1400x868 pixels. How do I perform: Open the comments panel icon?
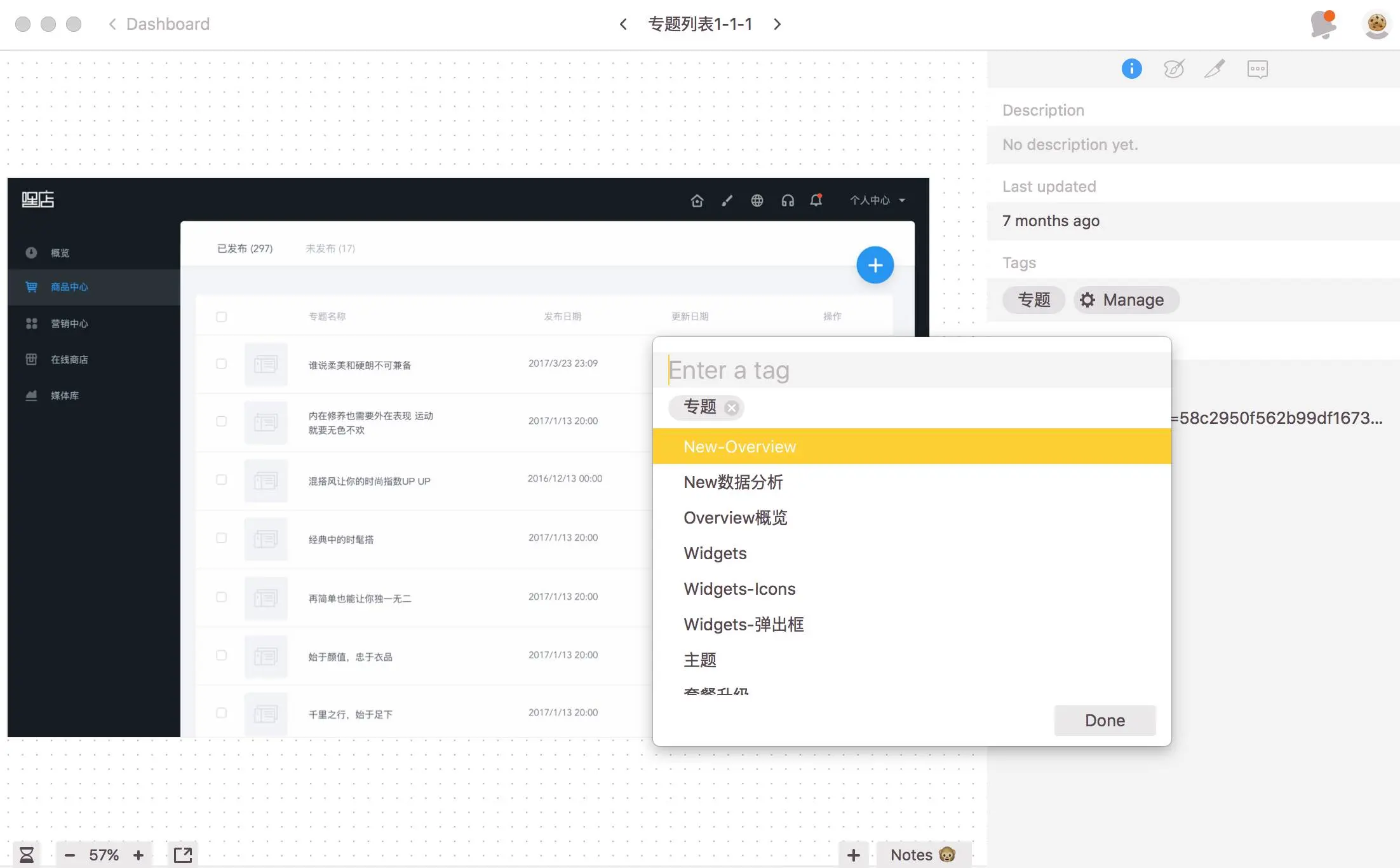pyautogui.click(x=1257, y=69)
